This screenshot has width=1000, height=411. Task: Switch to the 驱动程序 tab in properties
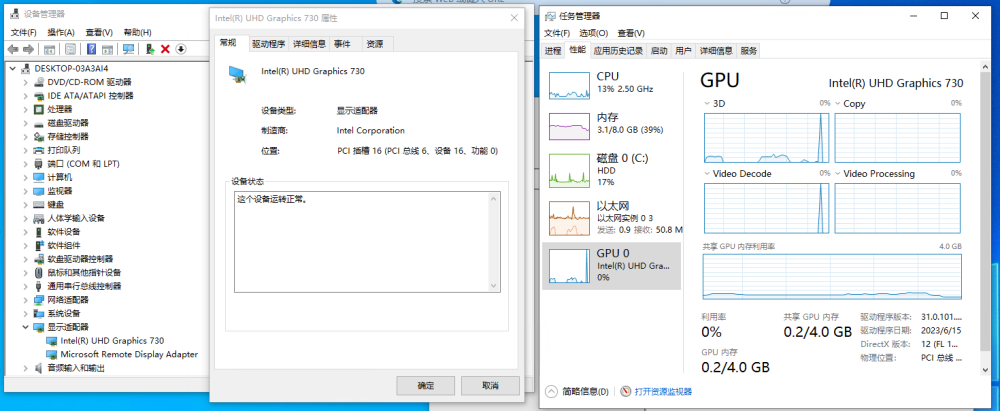coord(268,44)
